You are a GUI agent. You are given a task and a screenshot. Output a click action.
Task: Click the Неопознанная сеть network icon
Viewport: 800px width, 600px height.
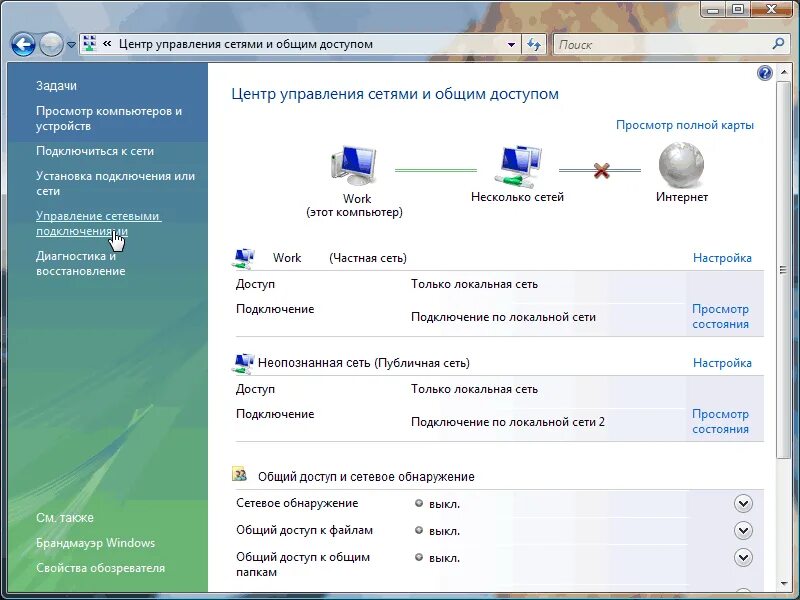click(243, 363)
